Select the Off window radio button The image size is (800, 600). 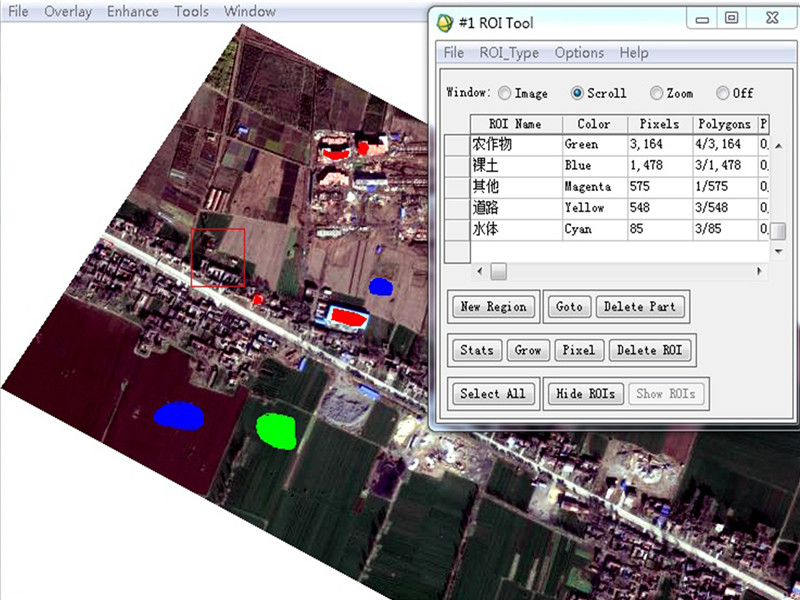[722, 93]
